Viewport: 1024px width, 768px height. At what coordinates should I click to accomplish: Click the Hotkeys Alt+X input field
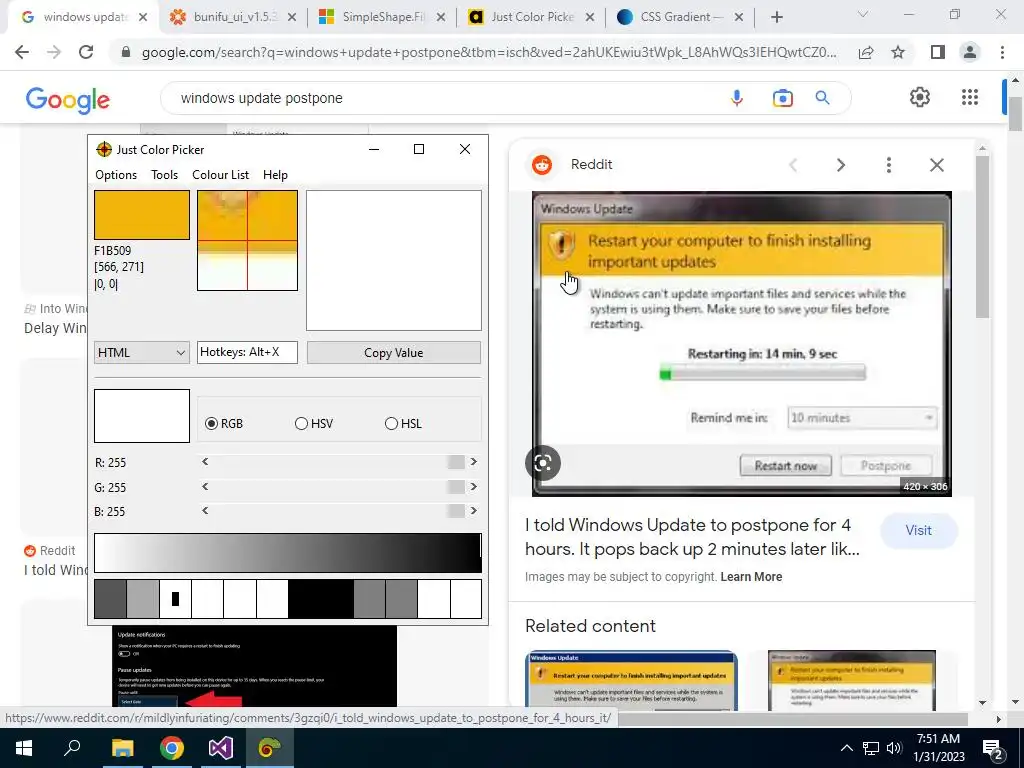tap(248, 353)
